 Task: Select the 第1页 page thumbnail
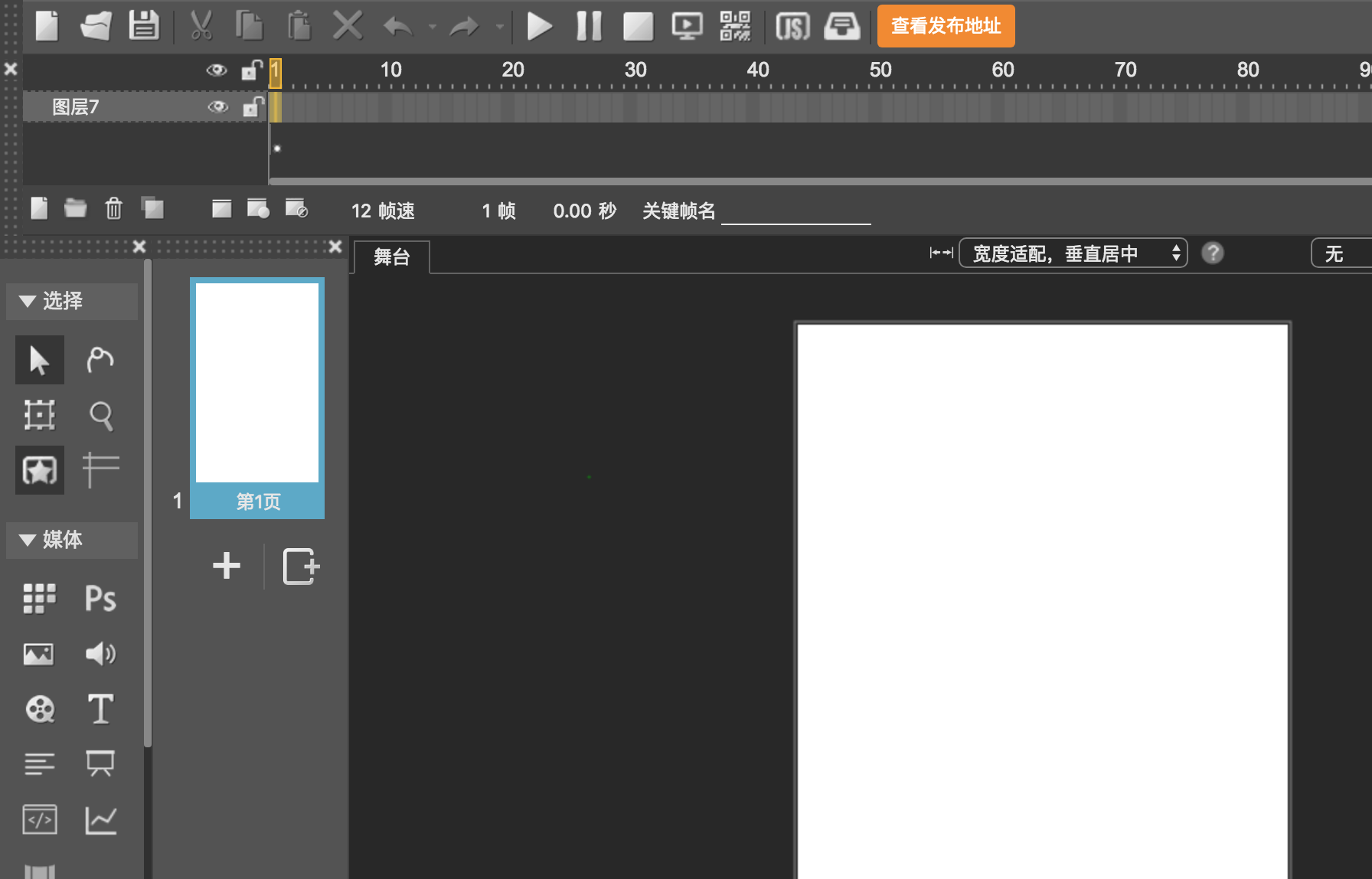(x=257, y=398)
